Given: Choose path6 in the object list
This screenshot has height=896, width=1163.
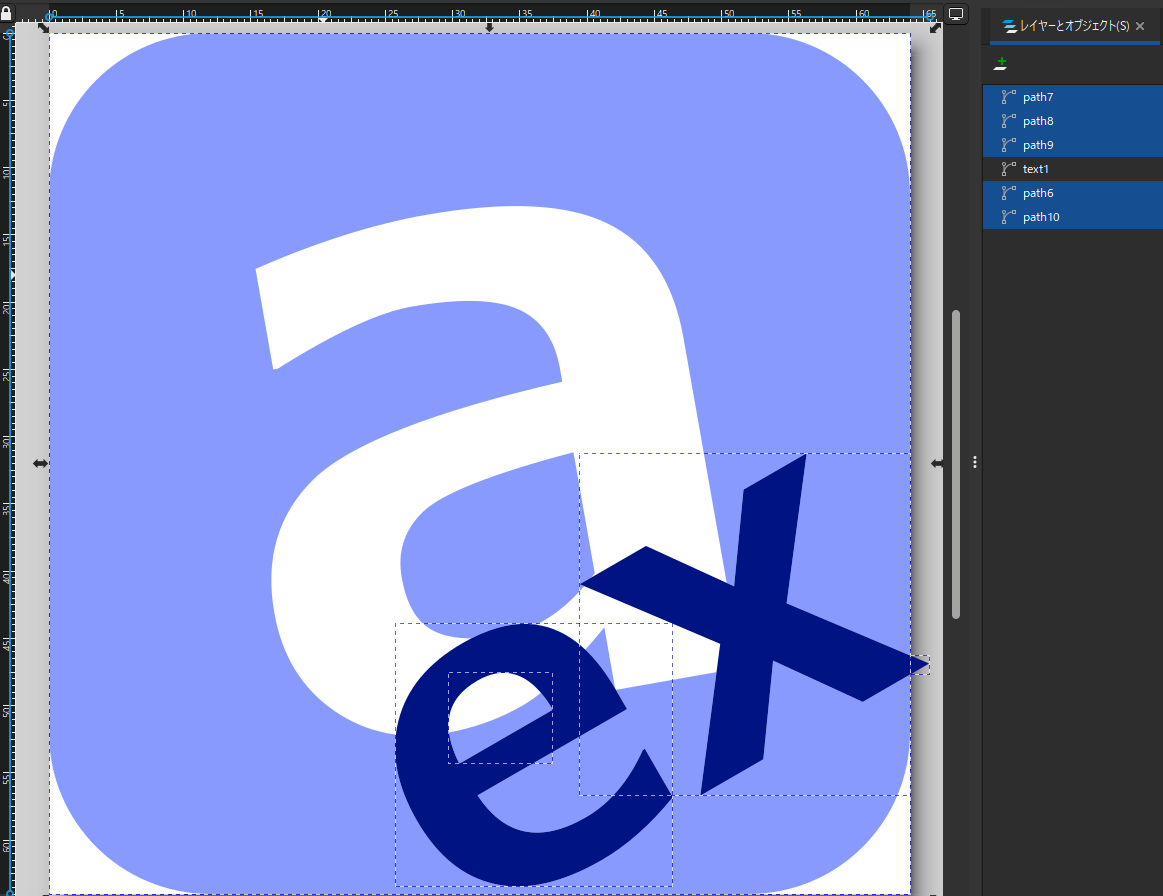Looking at the screenshot, I should 1038,193.
